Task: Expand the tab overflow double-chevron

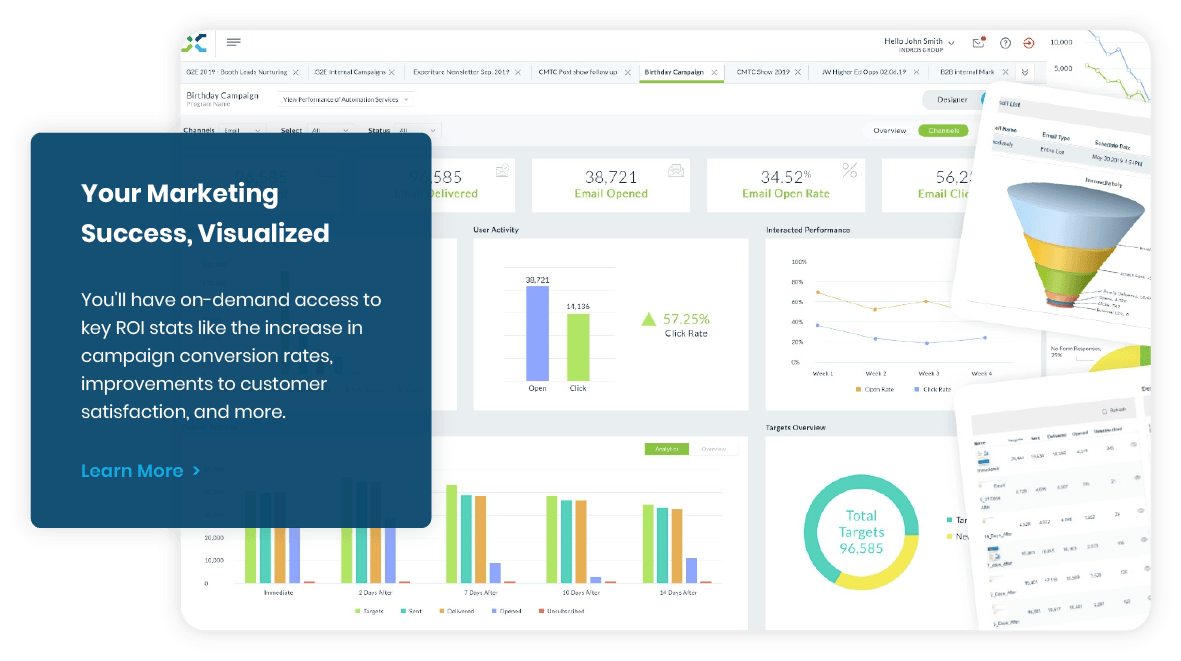Action: pos(1024,72)
